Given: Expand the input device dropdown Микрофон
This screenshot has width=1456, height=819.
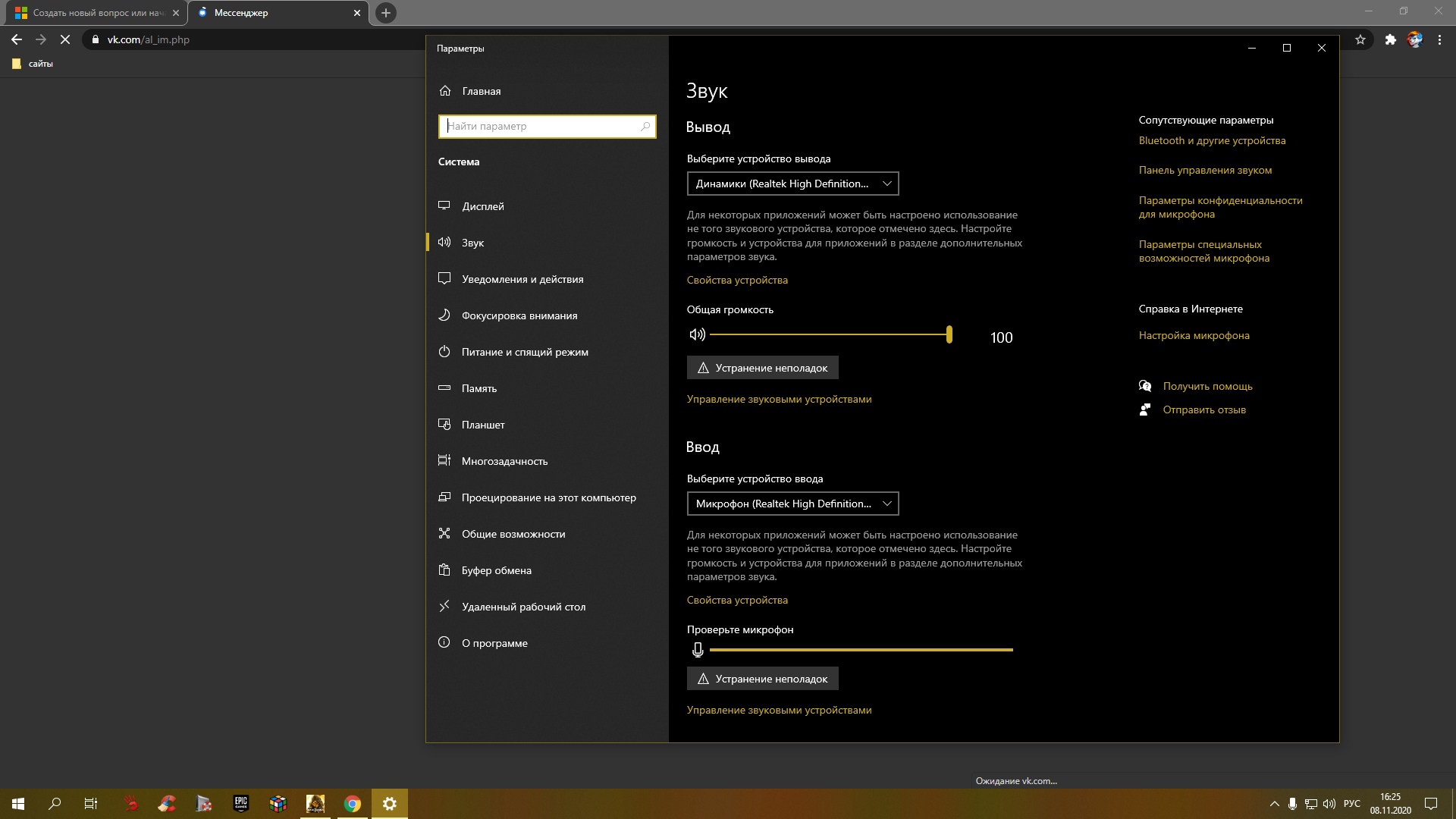Looking at the screenshot, I should point(792,504).
